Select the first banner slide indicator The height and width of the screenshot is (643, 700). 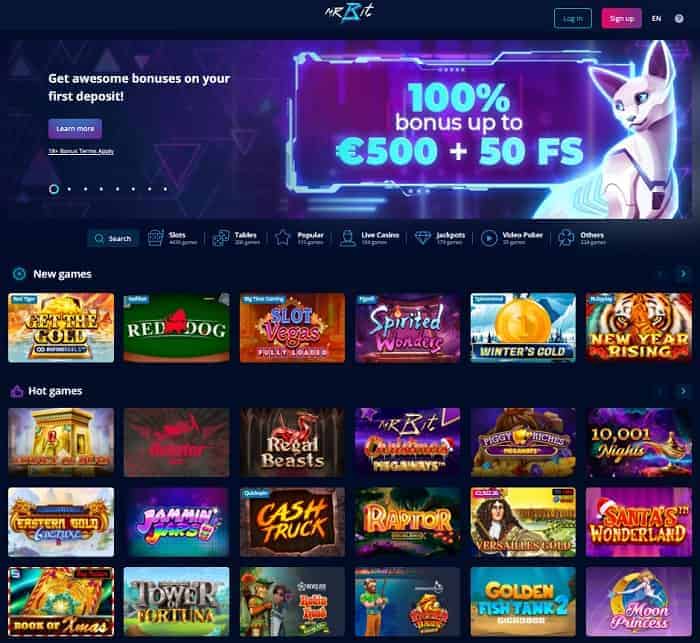(54, 189)
